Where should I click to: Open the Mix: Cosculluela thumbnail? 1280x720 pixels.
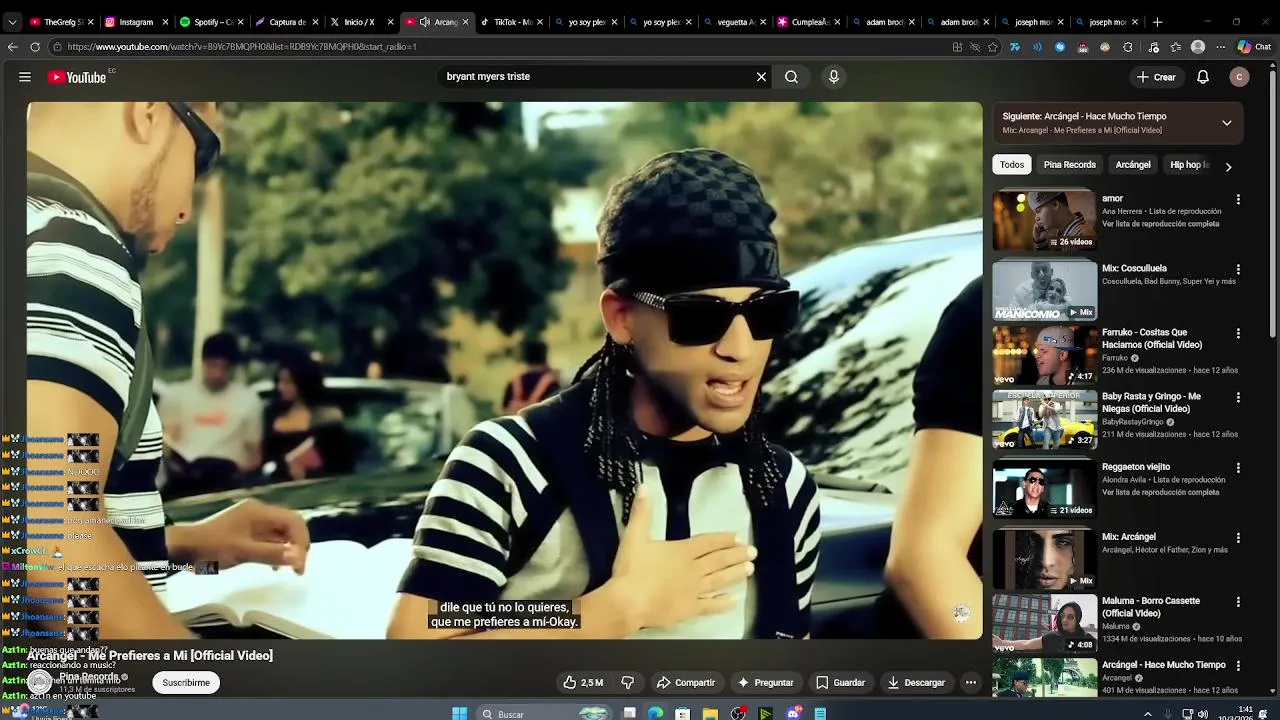coord(1044,290)
